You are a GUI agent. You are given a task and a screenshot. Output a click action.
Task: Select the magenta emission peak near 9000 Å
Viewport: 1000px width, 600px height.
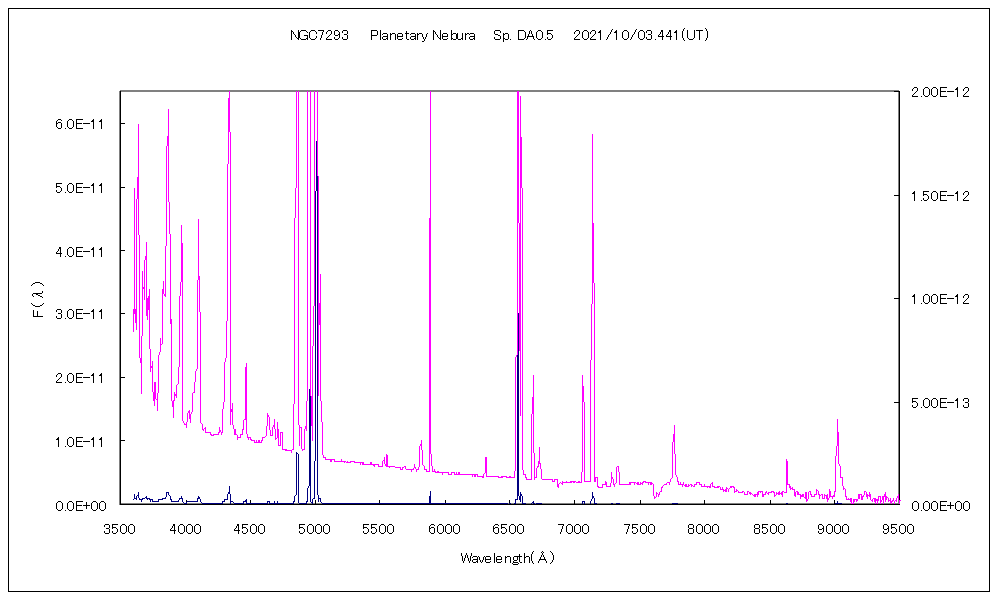click(x=837, y=421)
